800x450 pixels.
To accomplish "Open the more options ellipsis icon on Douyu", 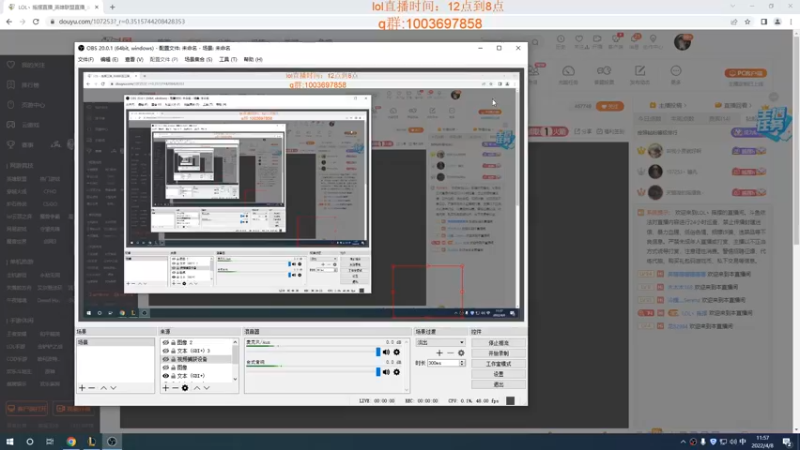I will point(676,71).
